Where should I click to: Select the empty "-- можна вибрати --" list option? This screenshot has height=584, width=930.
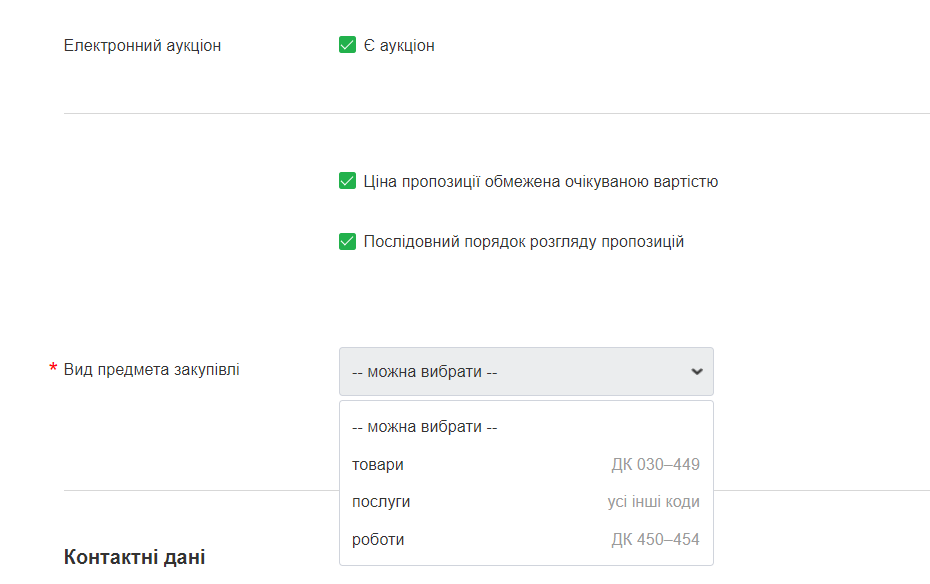[424, 427]
